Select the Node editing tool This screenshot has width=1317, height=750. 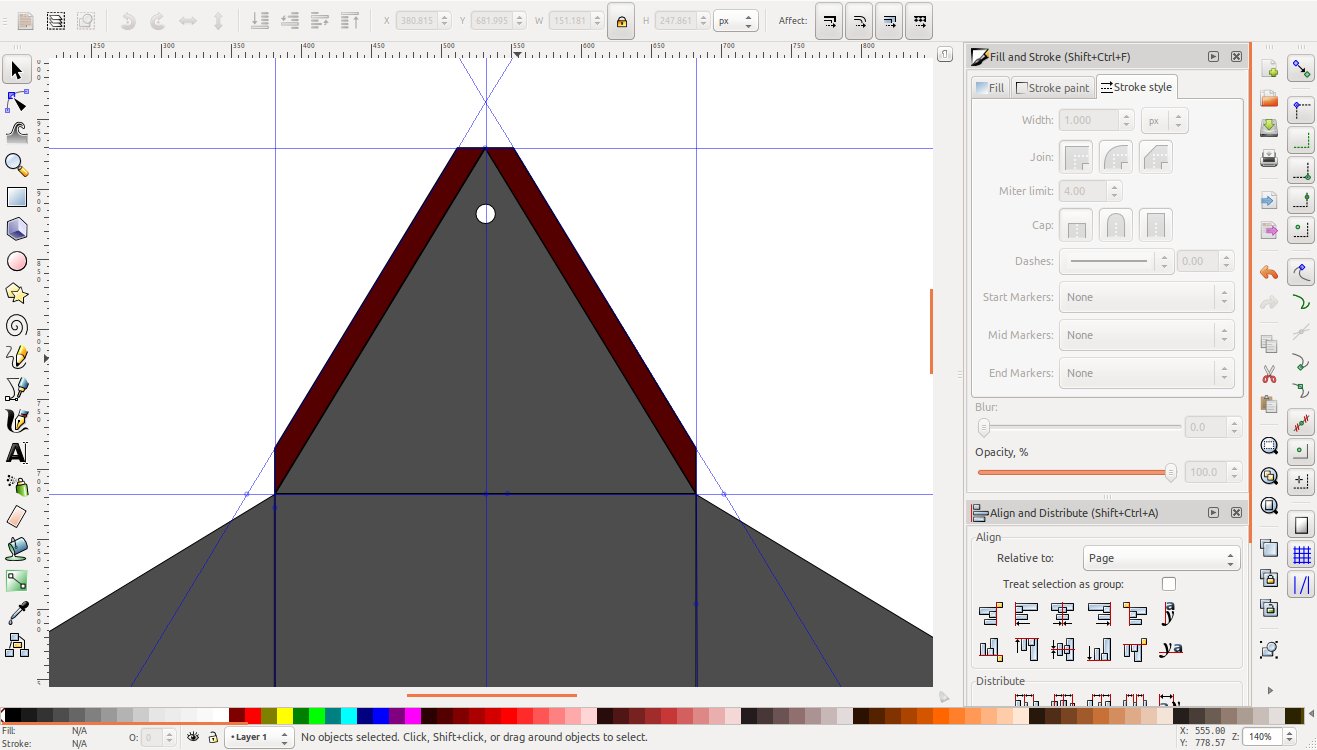17,101
